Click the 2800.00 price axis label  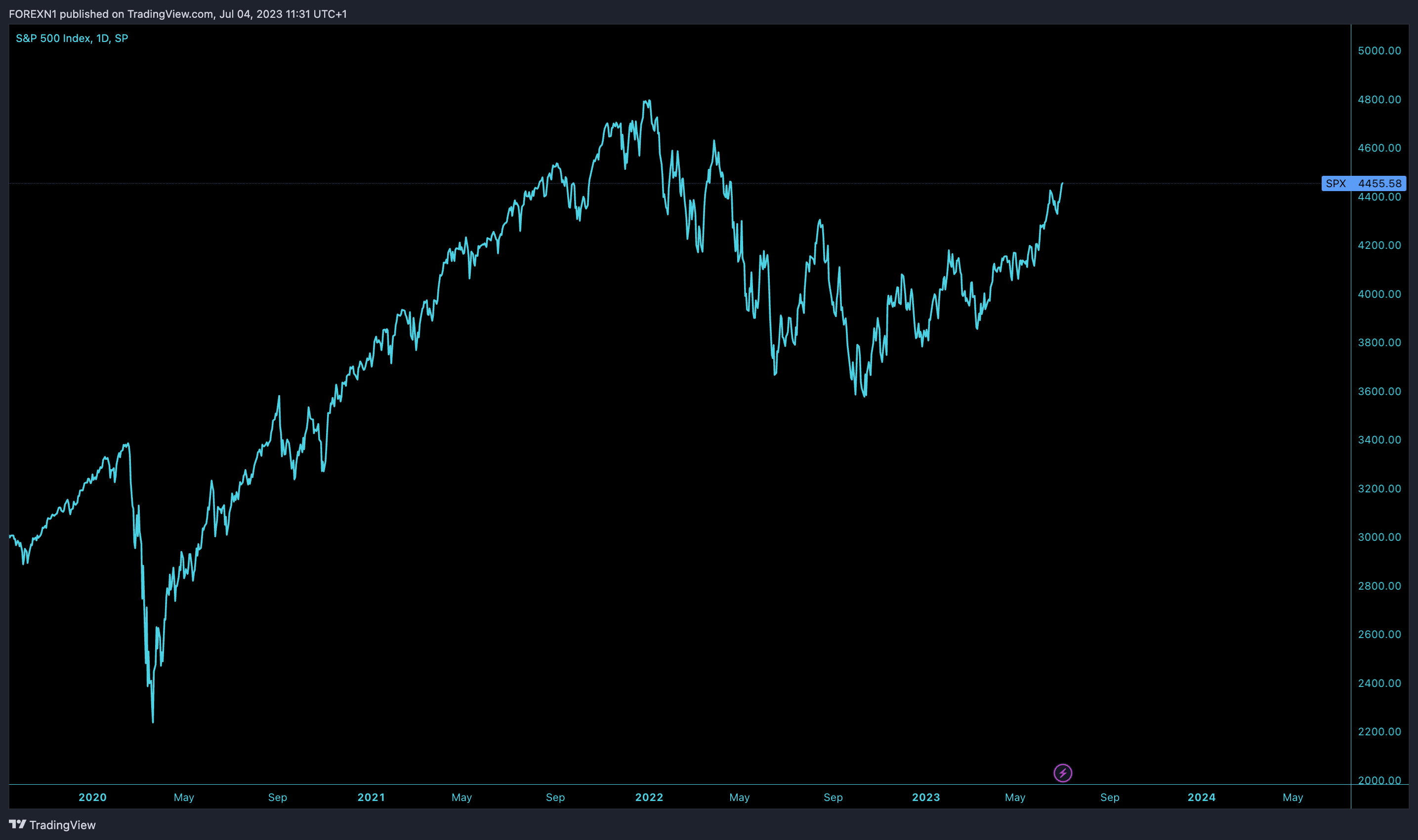pyautogui.click(x=1379, y=586)
